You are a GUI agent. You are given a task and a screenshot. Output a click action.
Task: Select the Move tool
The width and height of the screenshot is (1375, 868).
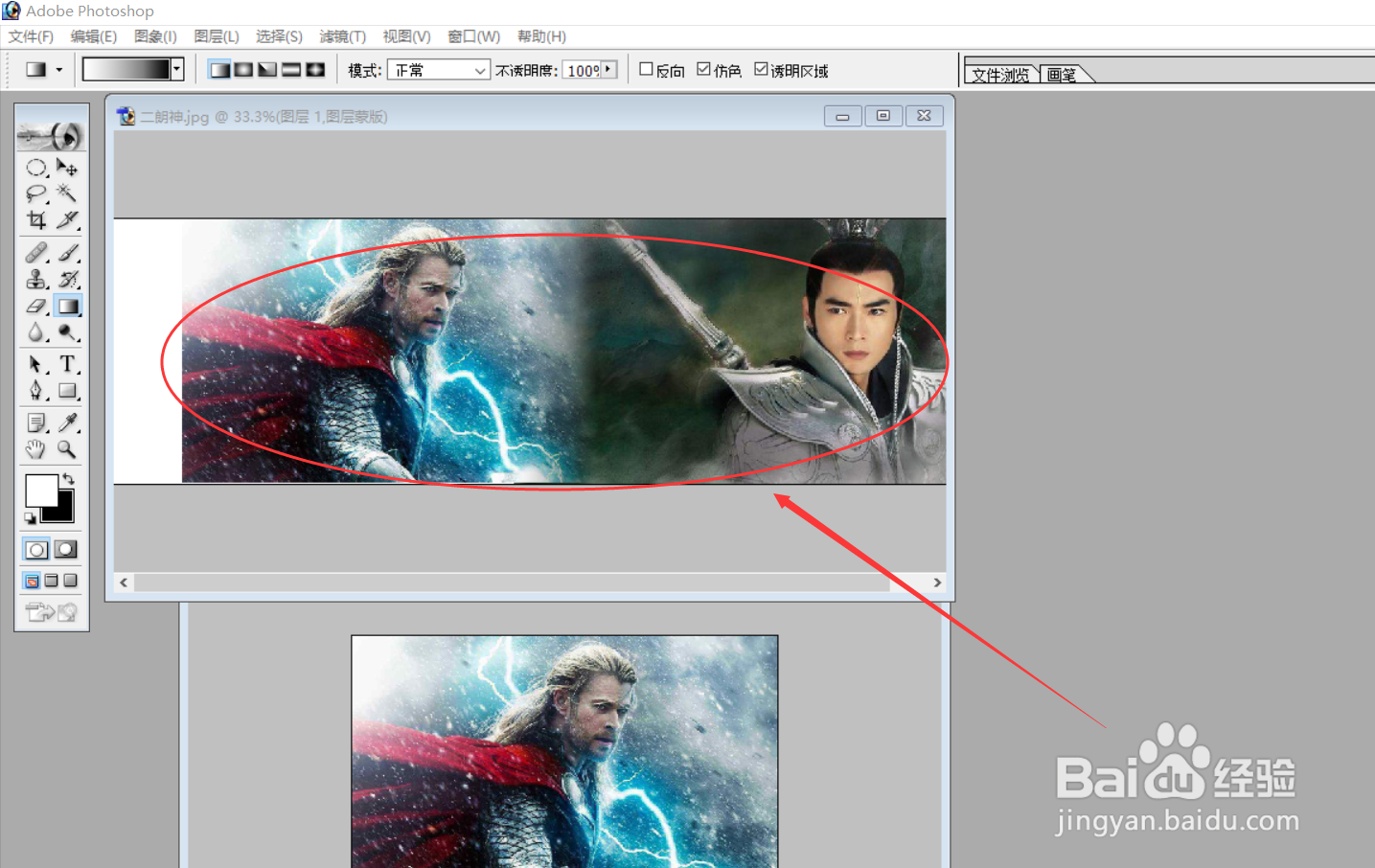(67, 168)
